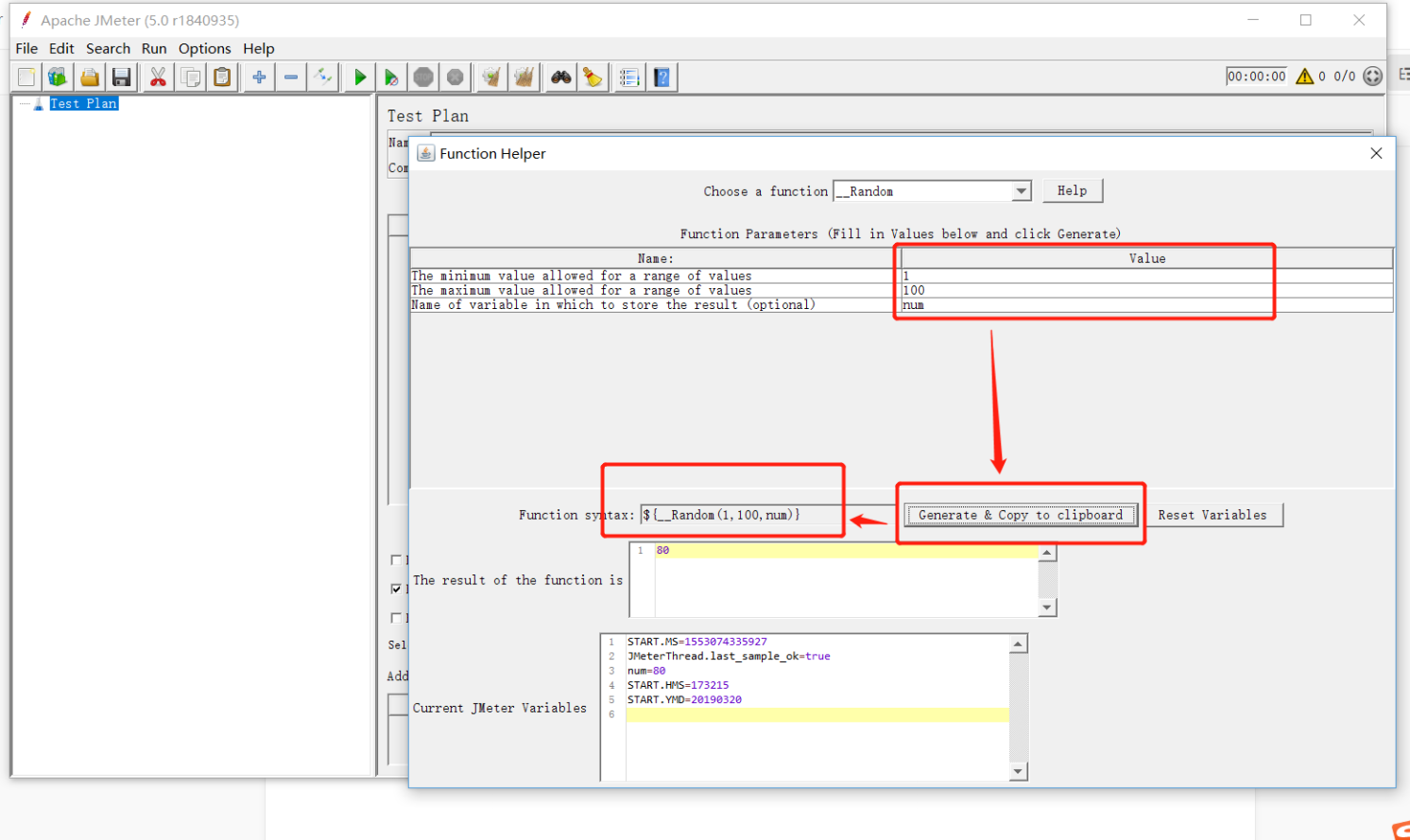Click the minimum value parameter name row

coord(655,276)
